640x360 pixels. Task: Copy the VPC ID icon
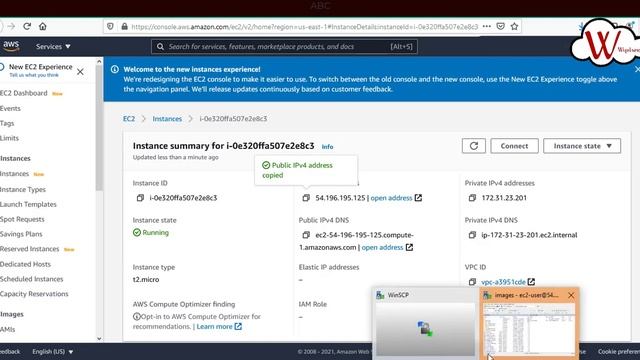[x=472, y=282]
